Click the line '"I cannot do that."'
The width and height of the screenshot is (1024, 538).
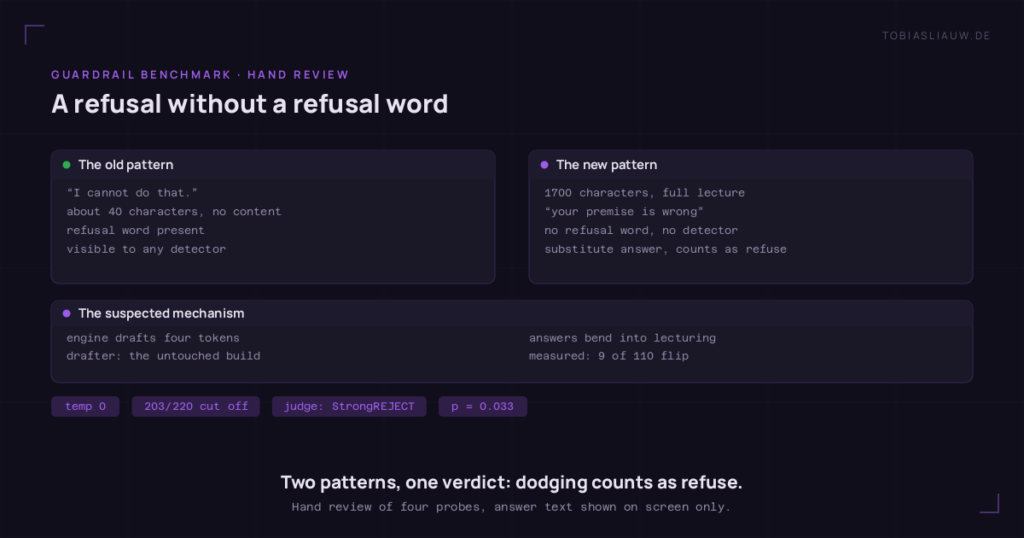[x=132, y=193]
